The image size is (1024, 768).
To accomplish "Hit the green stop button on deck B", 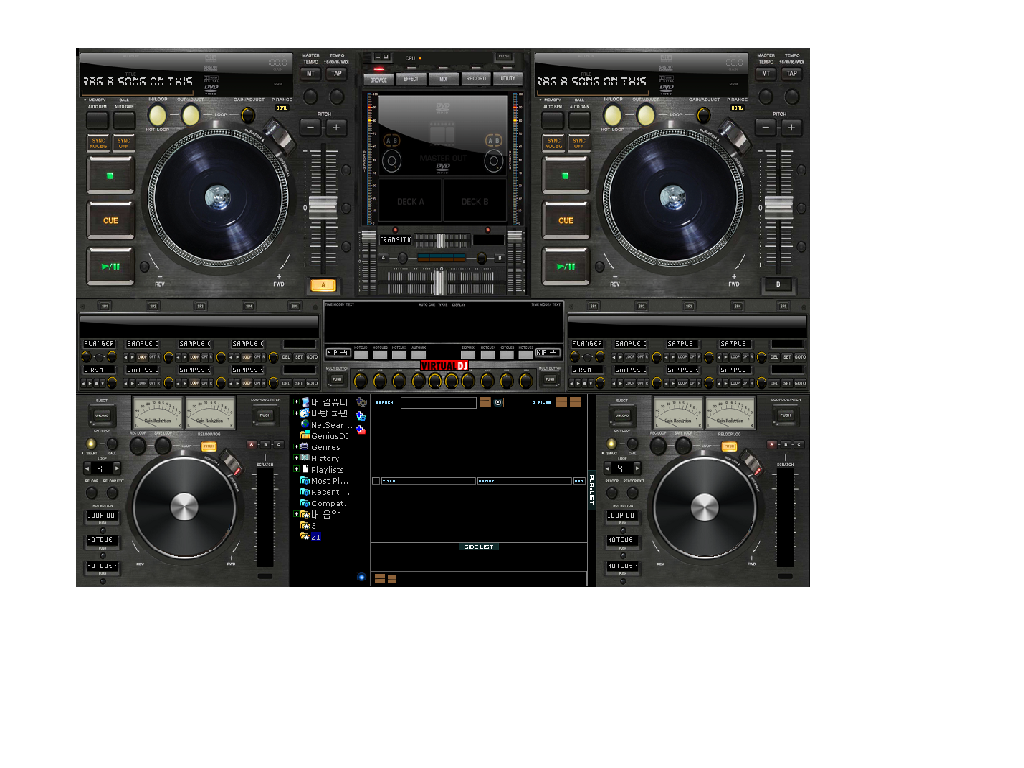I will (566, 175).
